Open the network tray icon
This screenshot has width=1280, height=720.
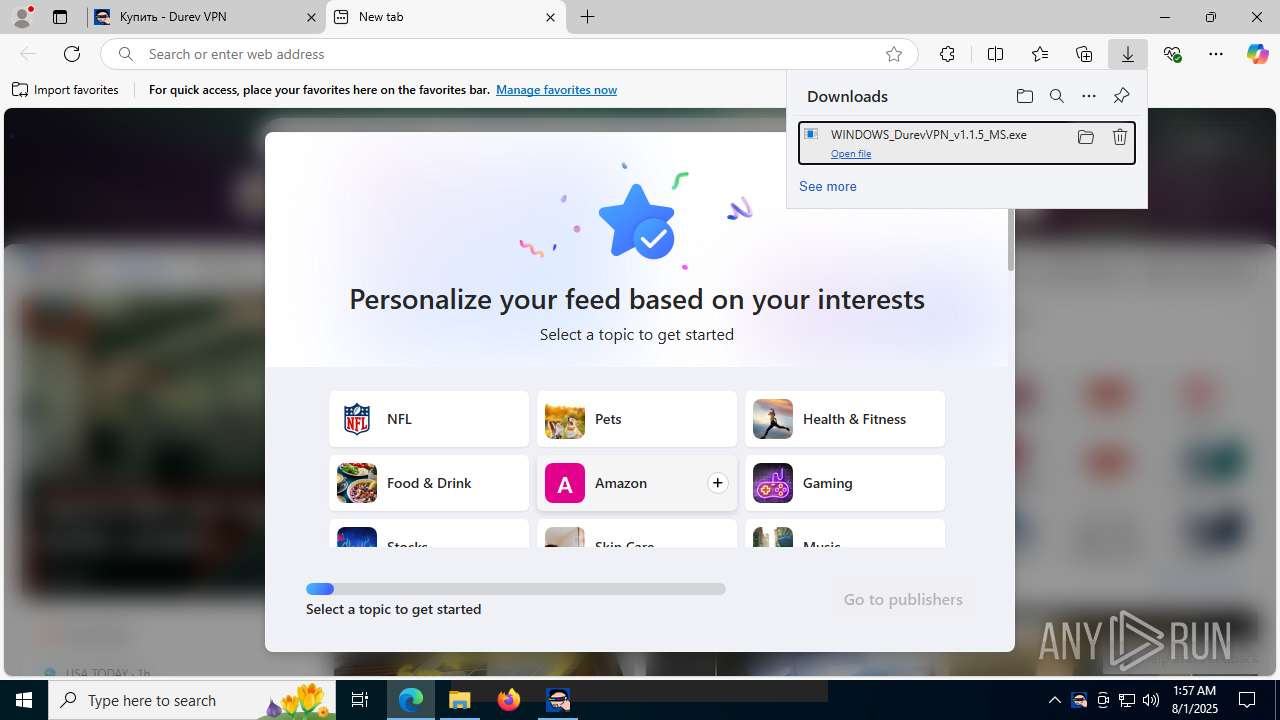[1127, 700]
